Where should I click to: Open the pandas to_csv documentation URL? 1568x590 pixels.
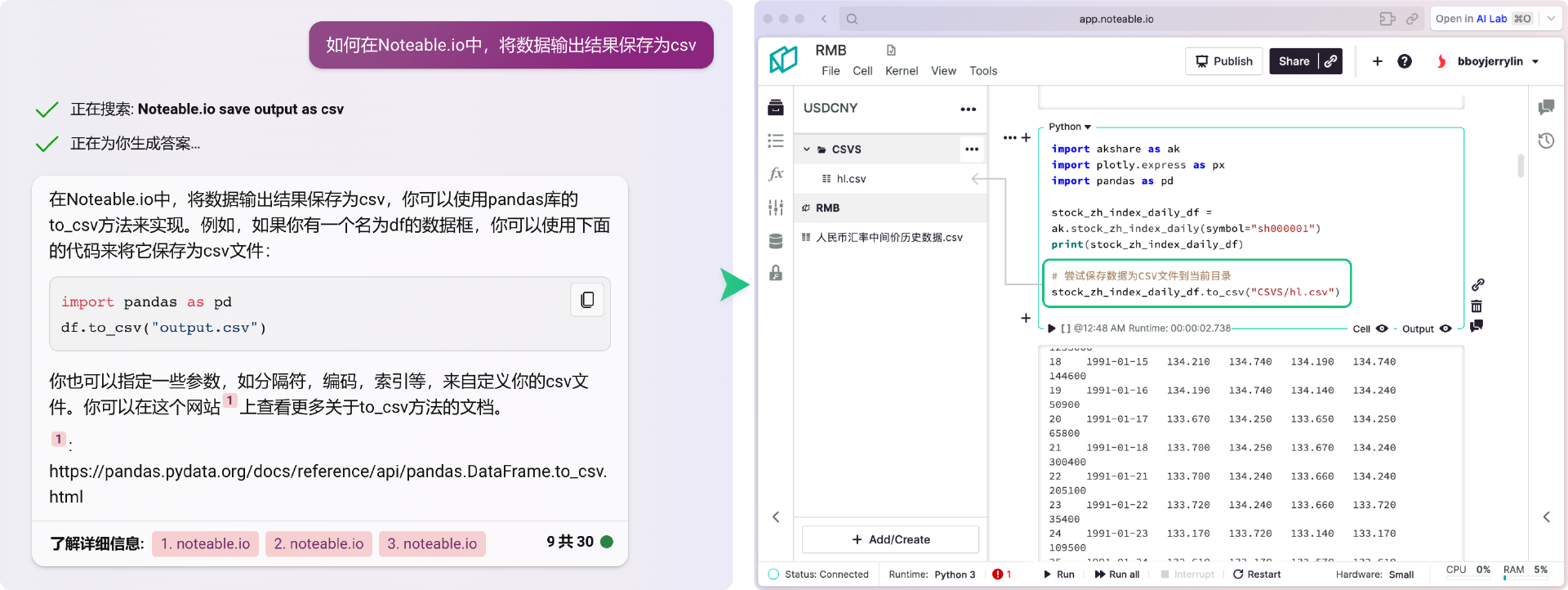[x=328, y=484]
